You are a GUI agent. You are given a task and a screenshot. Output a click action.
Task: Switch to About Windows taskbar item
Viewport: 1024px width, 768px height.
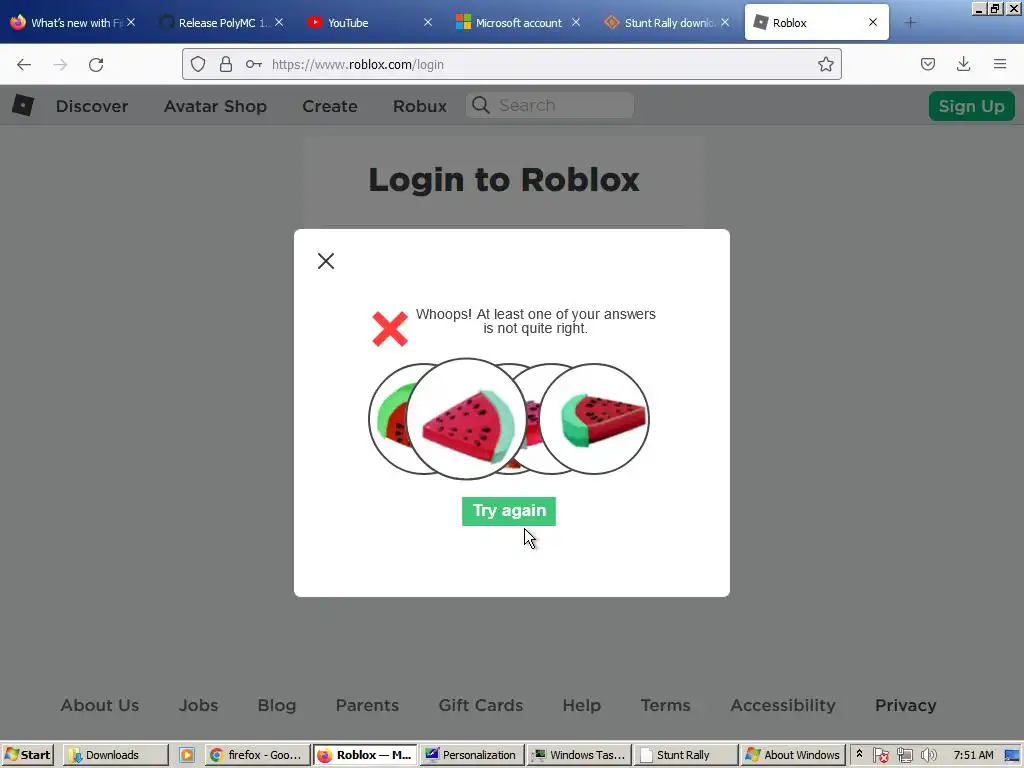click(793, 755)
